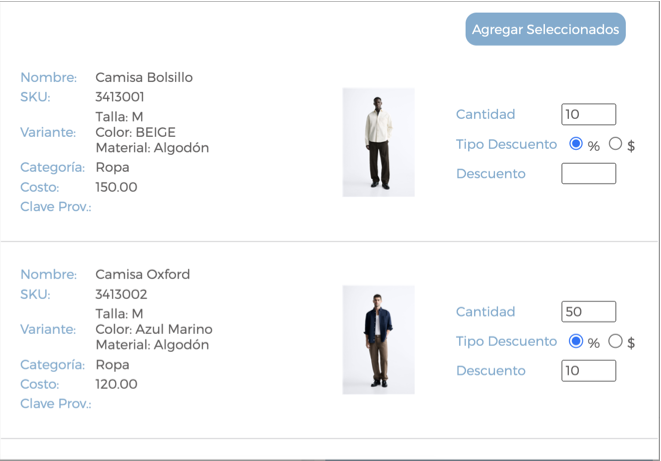Open the navy shirt product photo
Viewport: 661px width, 461px height.
coord(379,340)
